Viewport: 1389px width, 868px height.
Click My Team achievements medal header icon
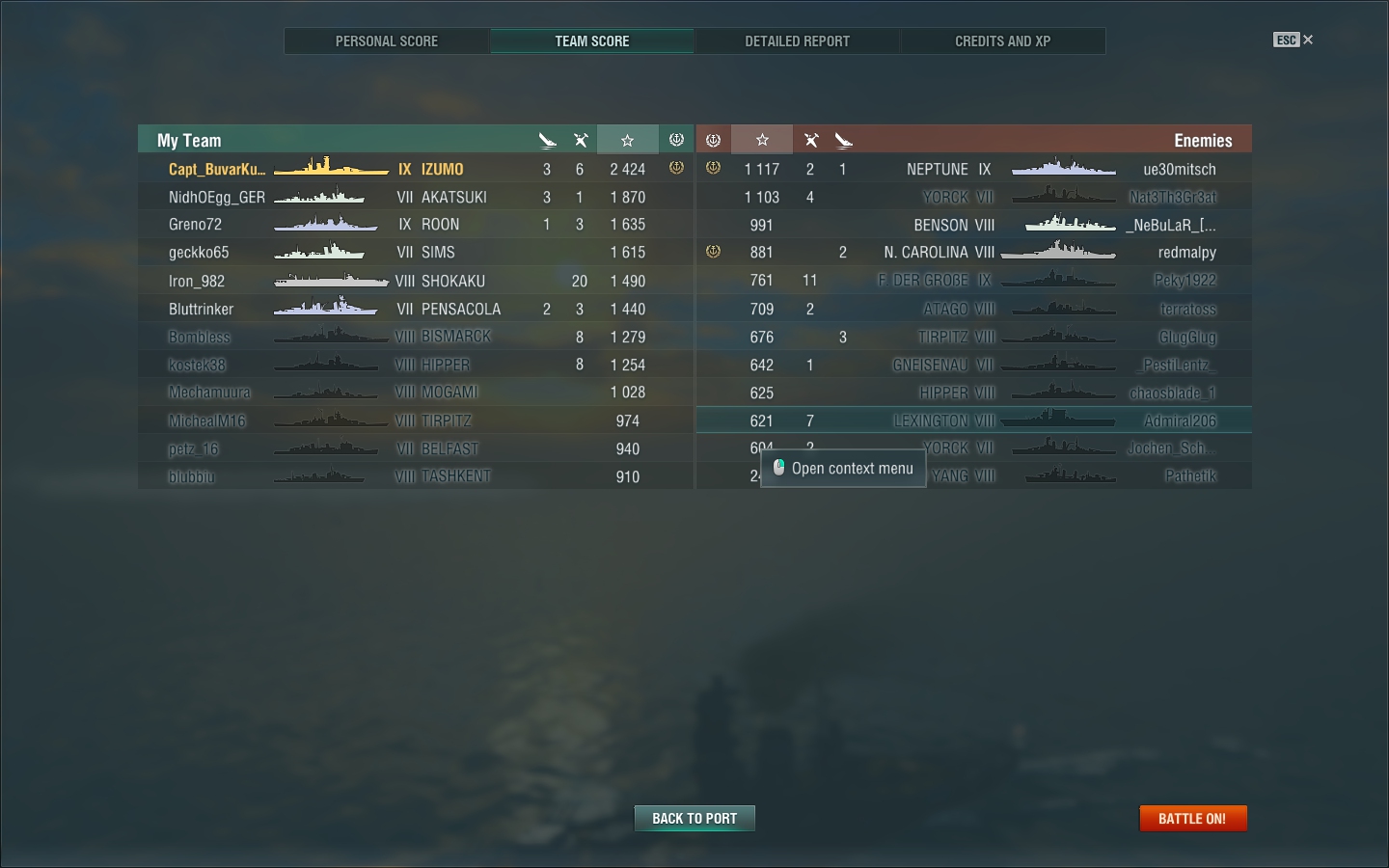(676, 140)
